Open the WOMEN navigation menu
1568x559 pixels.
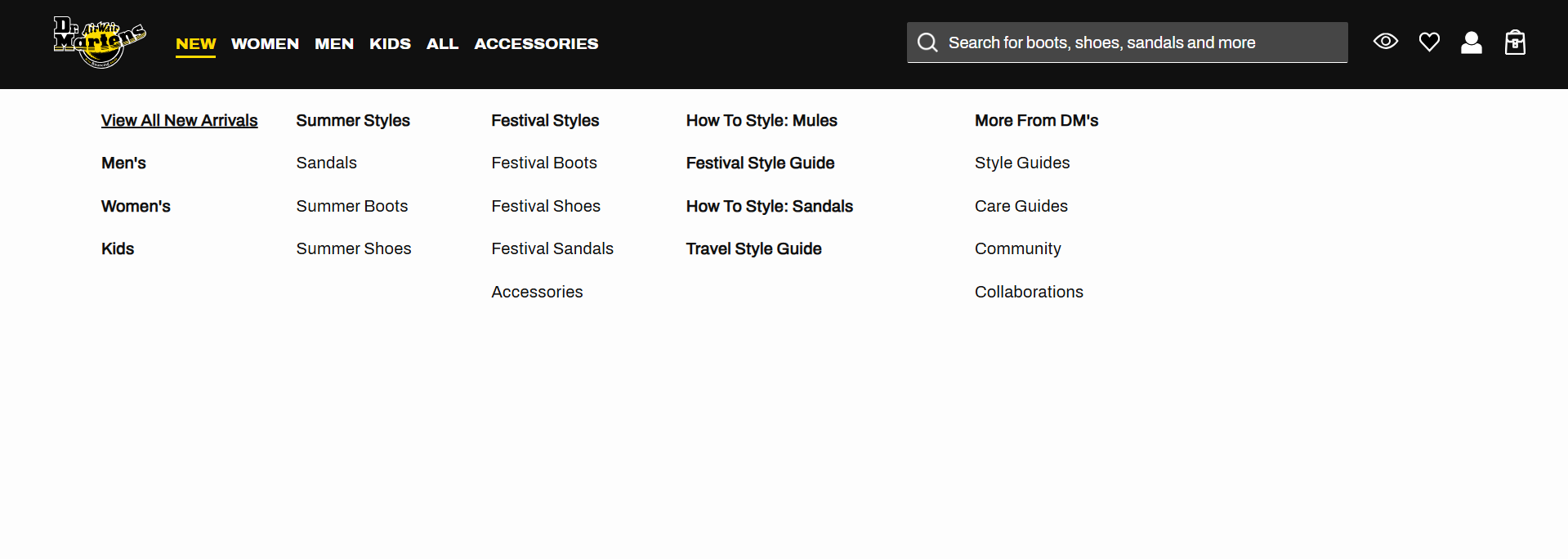(x=265, y=43)
